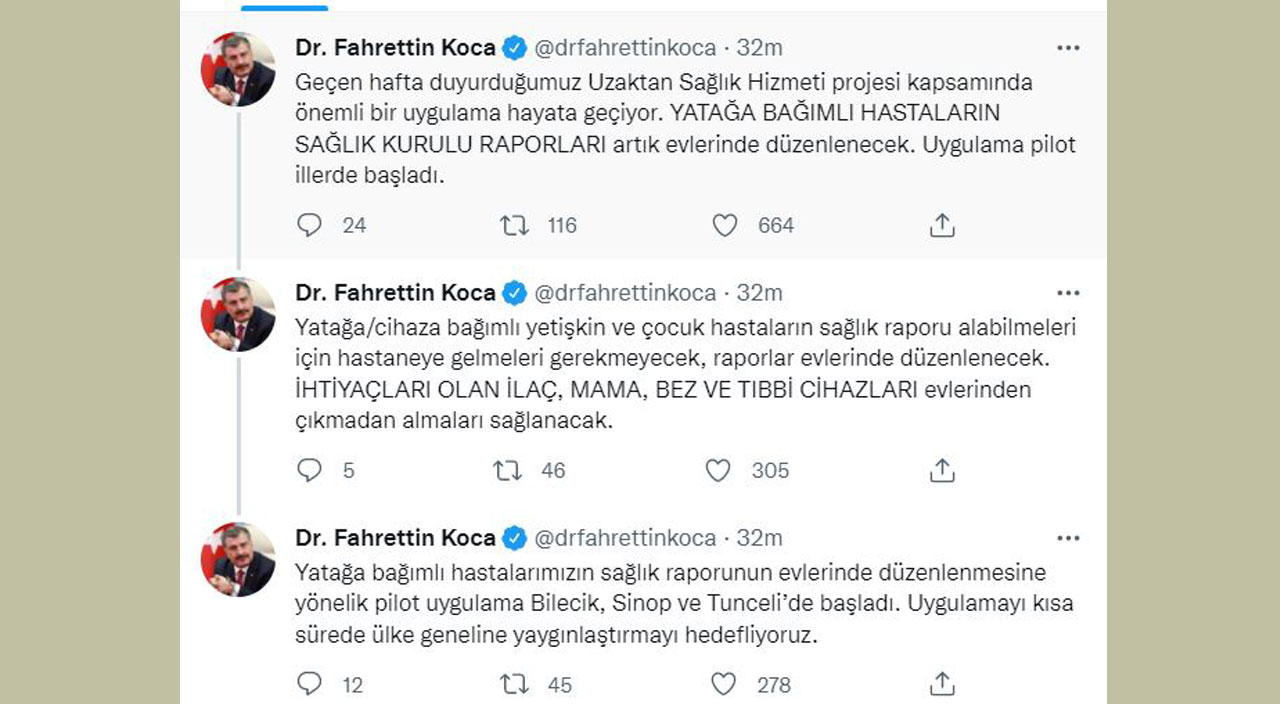Open the 32m timestamp on third tweet
This screenshot has height=704, width=1280.
(x=760, y=538)
